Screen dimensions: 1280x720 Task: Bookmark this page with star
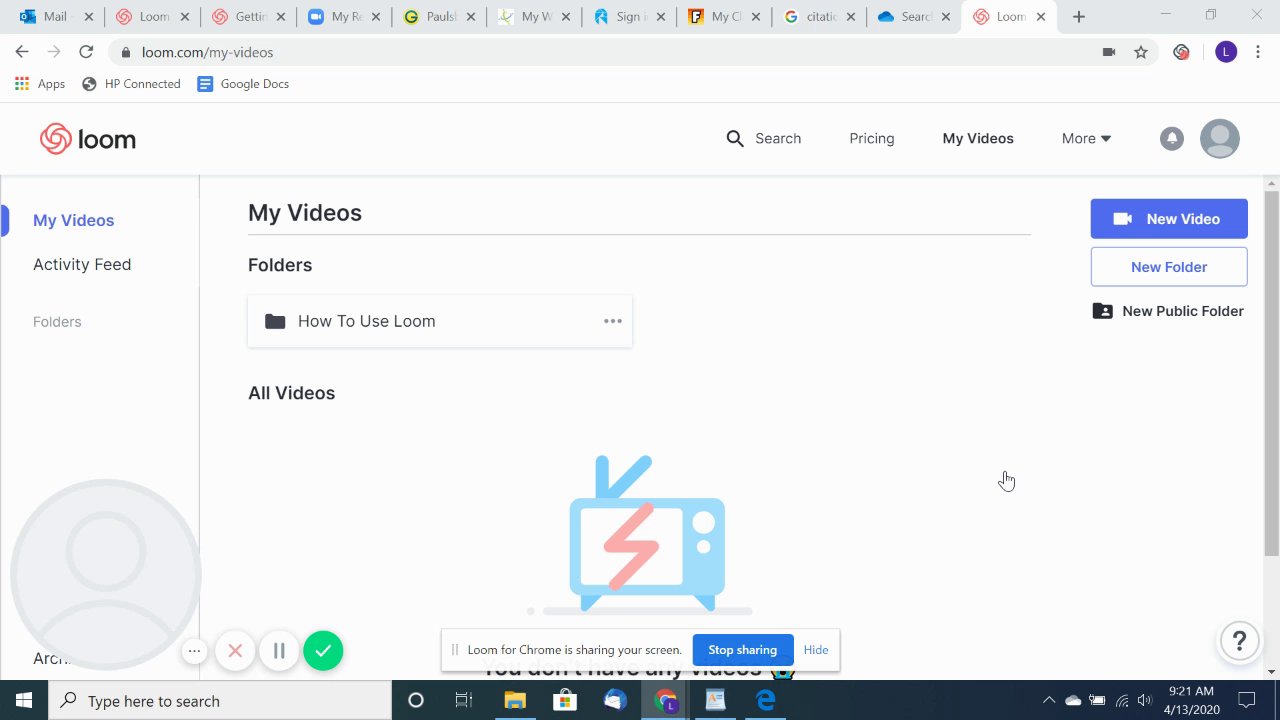[1141, 52]
